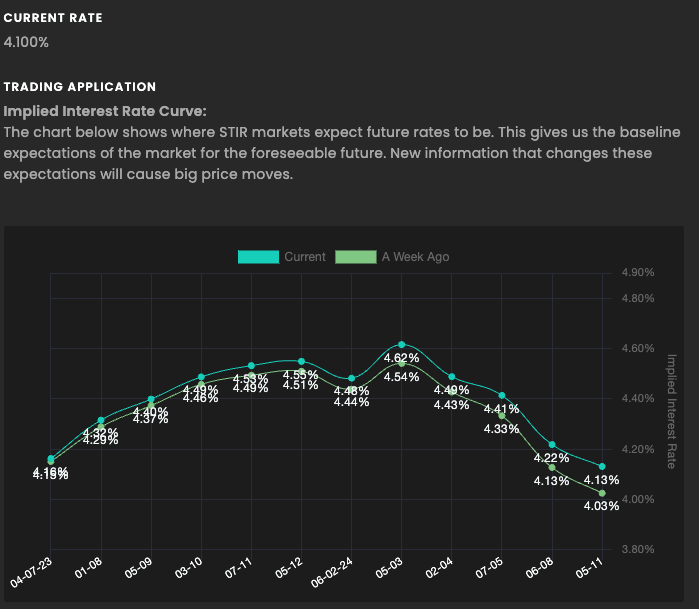
Task: Select the week-ago 4.33% point at 07-05
Action: [x=502, y=416]
